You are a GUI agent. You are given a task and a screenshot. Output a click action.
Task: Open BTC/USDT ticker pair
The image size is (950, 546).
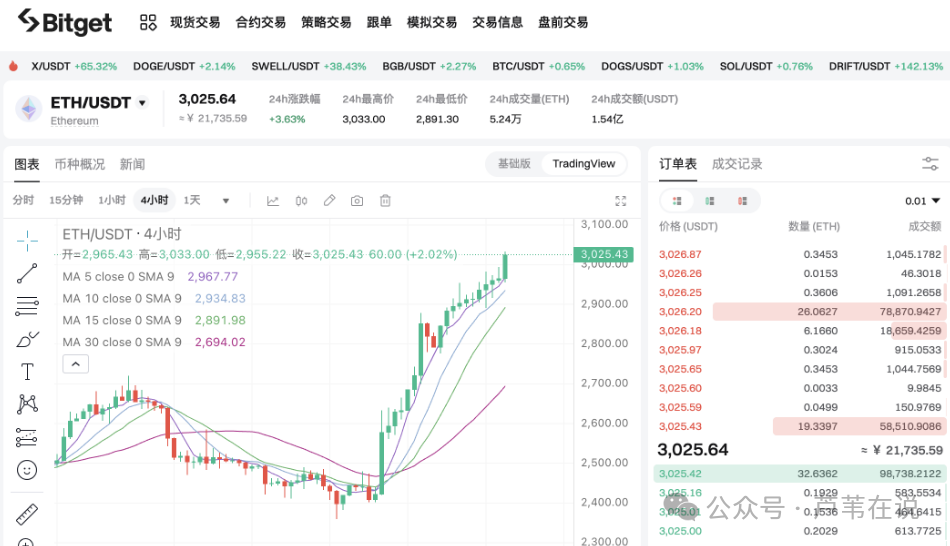[539, 66]
